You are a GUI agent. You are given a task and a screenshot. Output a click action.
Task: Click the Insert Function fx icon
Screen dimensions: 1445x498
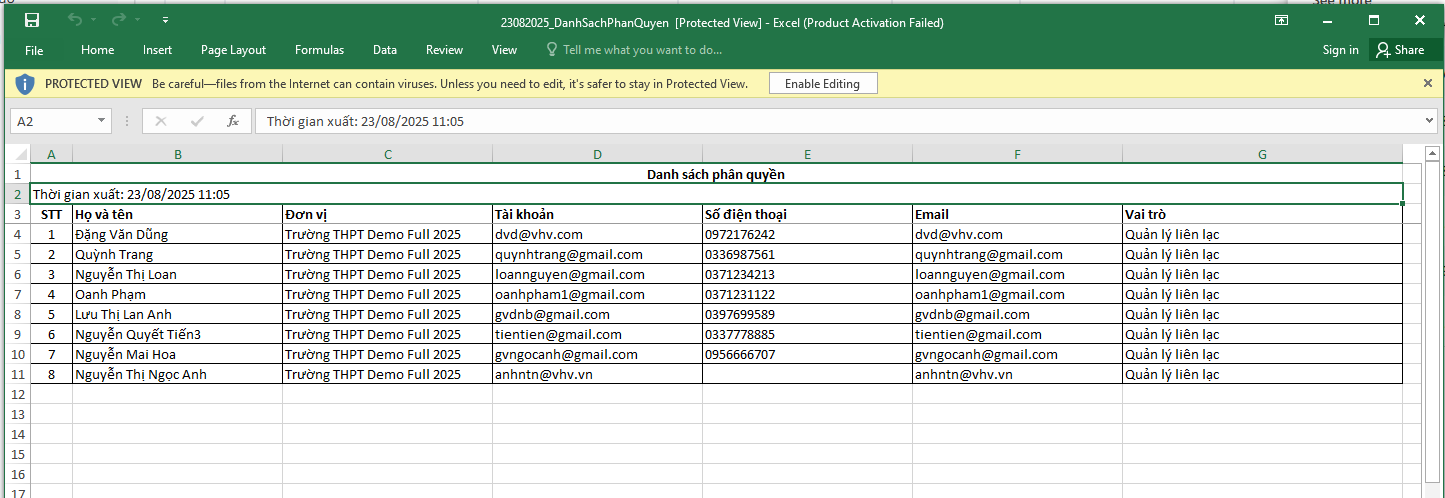tap(233, 121)
